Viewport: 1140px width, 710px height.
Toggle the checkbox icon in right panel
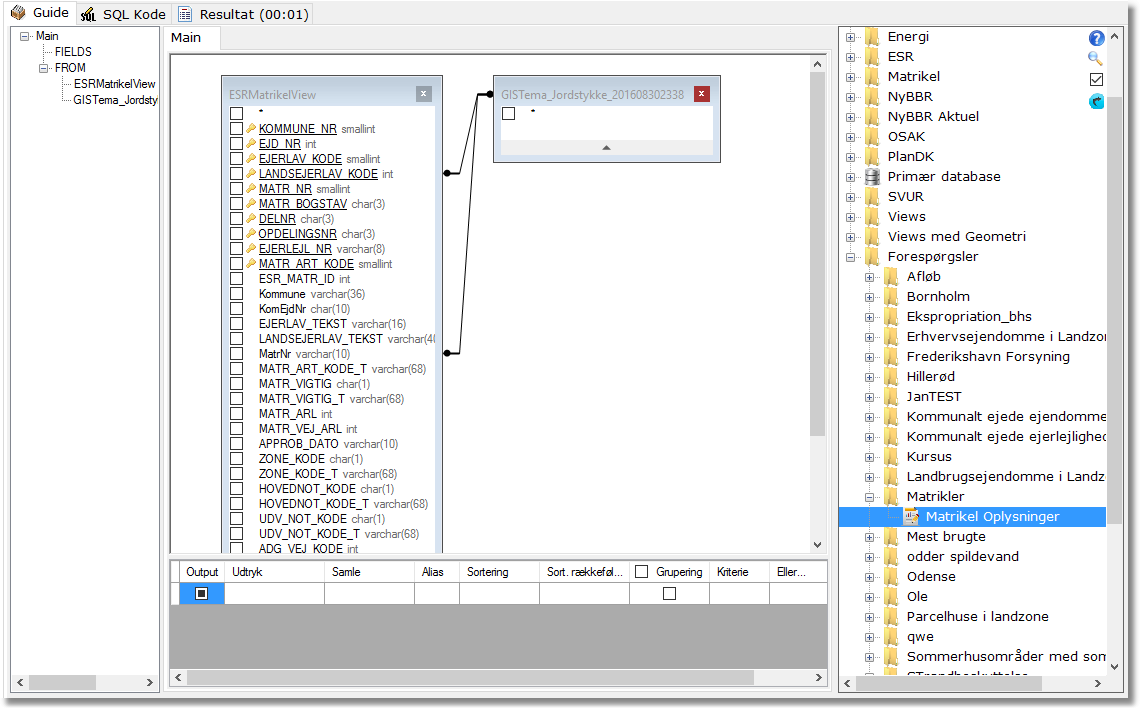[1096, 80]
